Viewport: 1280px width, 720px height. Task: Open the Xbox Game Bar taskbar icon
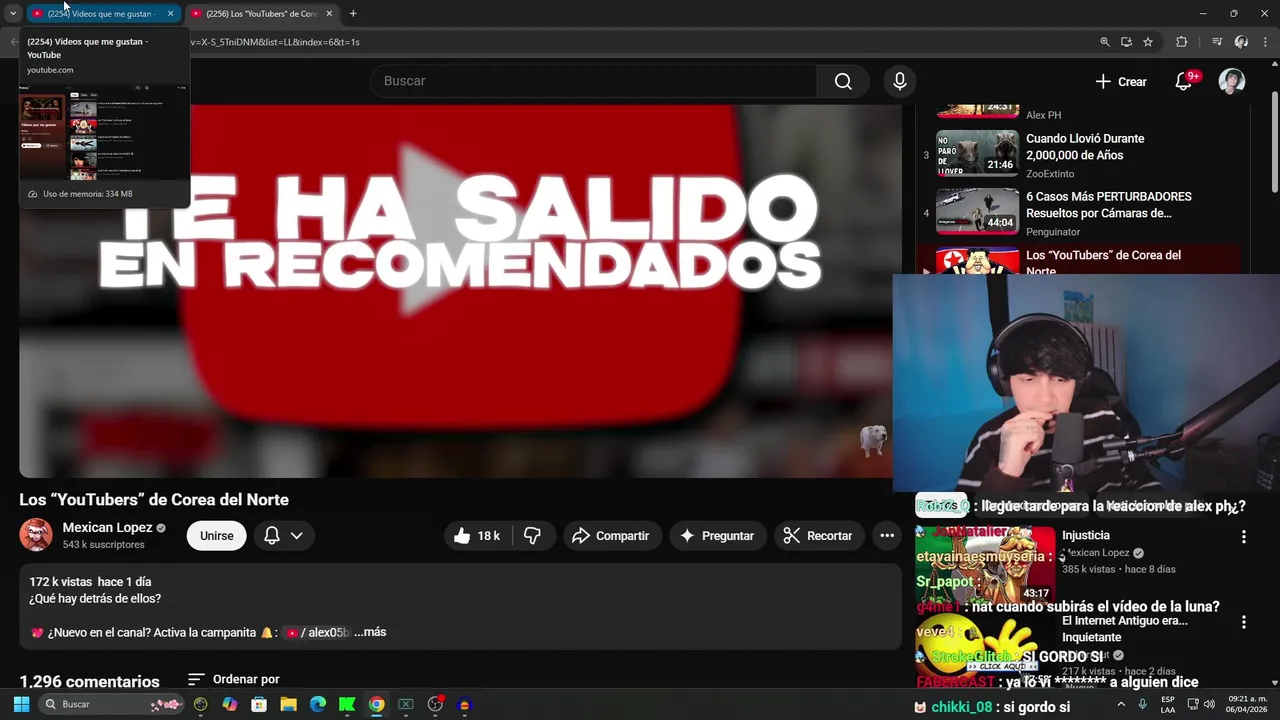pyautogui.click(x=405, y=704)
